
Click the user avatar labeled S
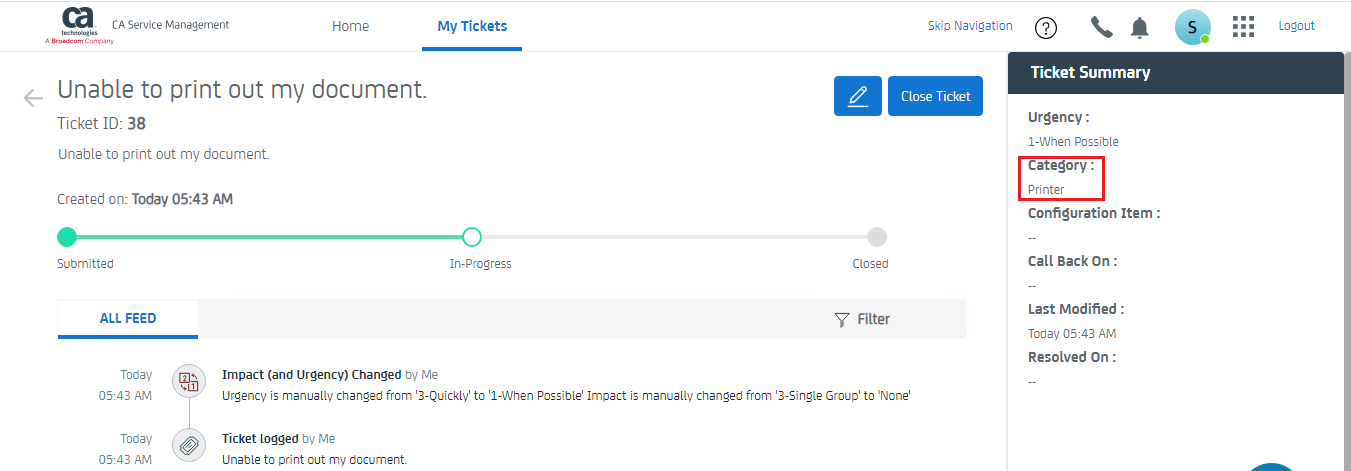coord(1192,27)
